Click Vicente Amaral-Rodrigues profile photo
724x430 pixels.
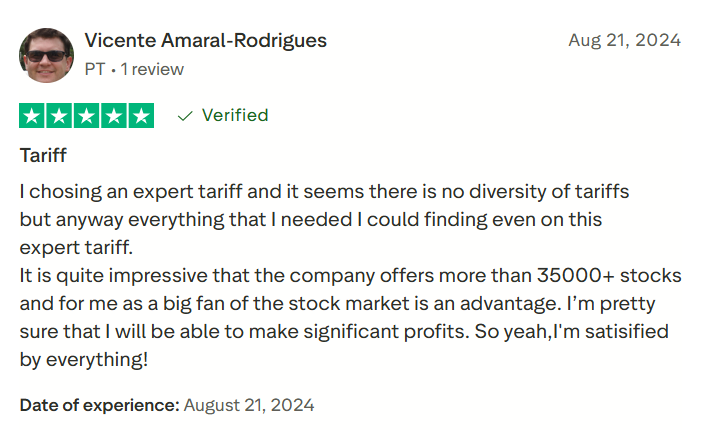tap(46, 55)
